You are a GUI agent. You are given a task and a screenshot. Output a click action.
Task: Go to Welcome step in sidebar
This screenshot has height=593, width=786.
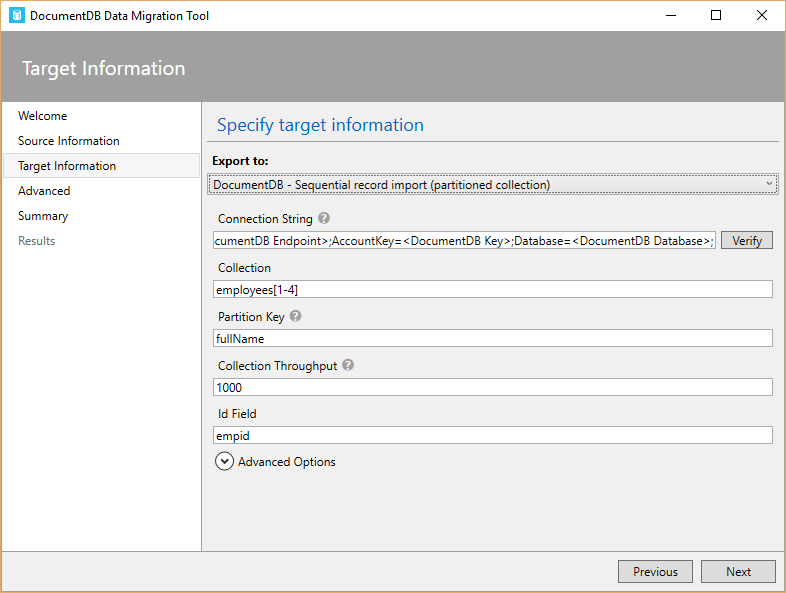point(43,116)
